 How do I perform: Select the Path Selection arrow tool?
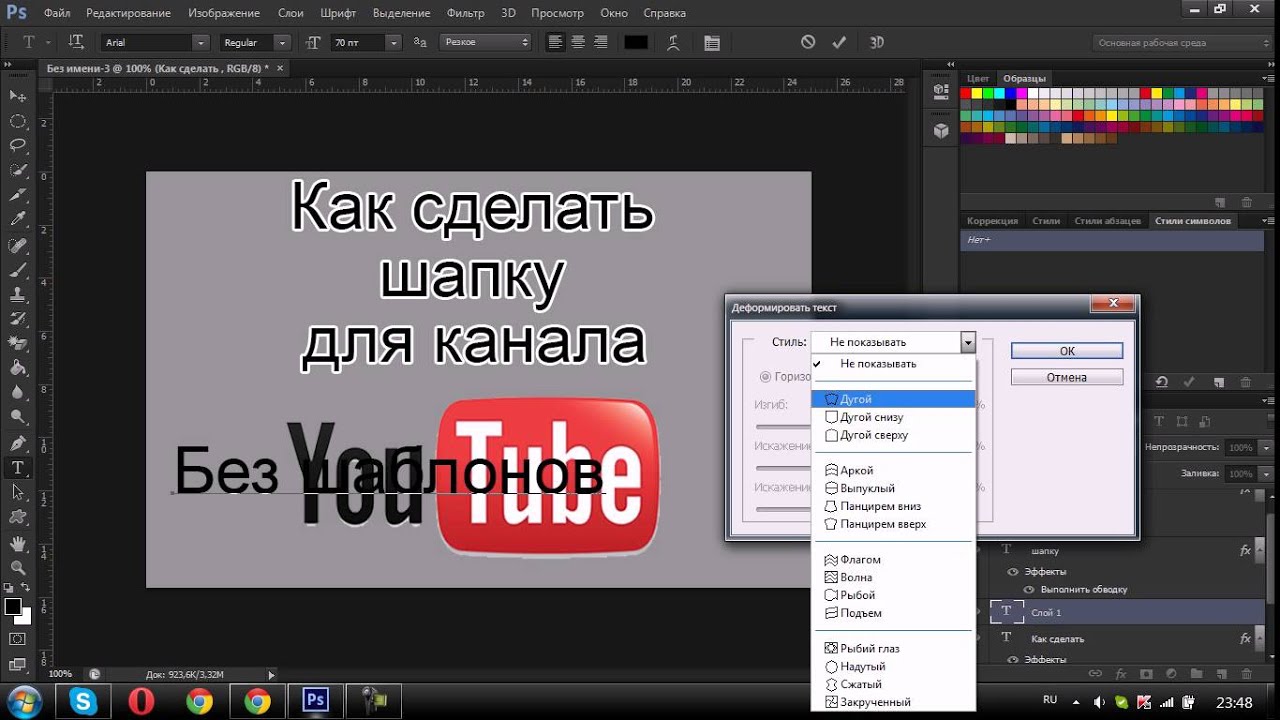(x=18, y=492)
